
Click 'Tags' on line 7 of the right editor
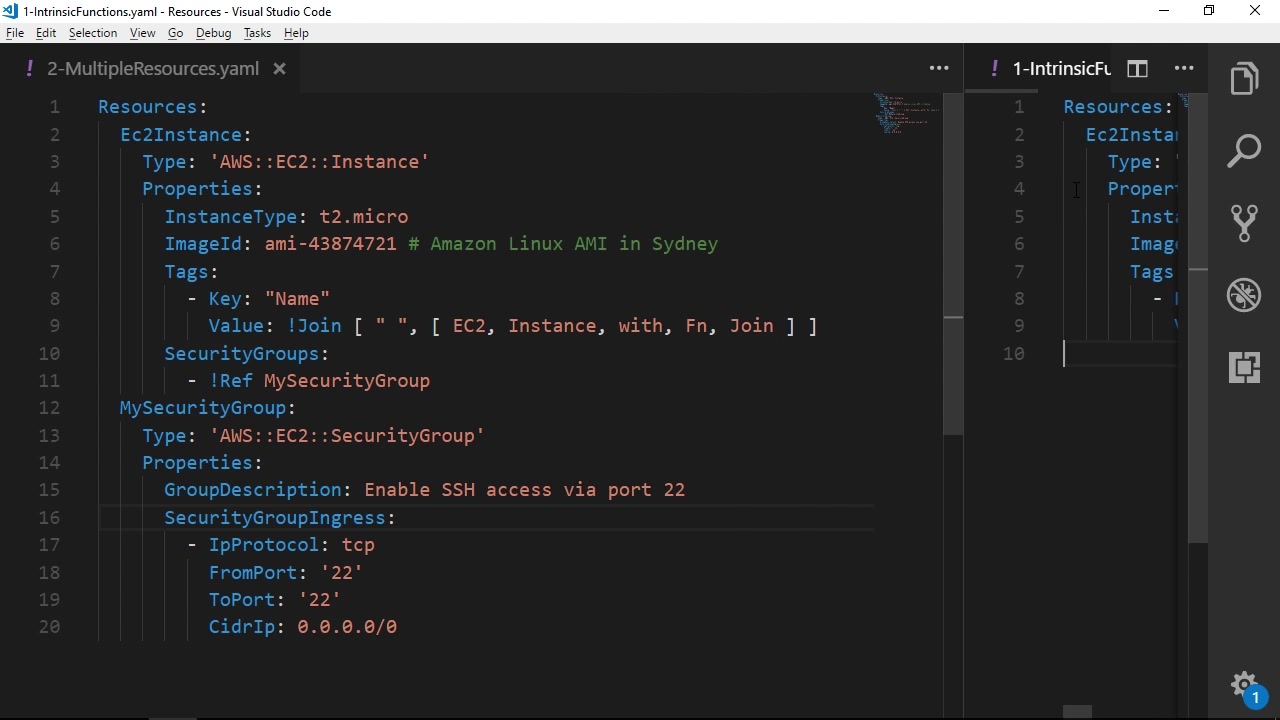point(1152,272)
